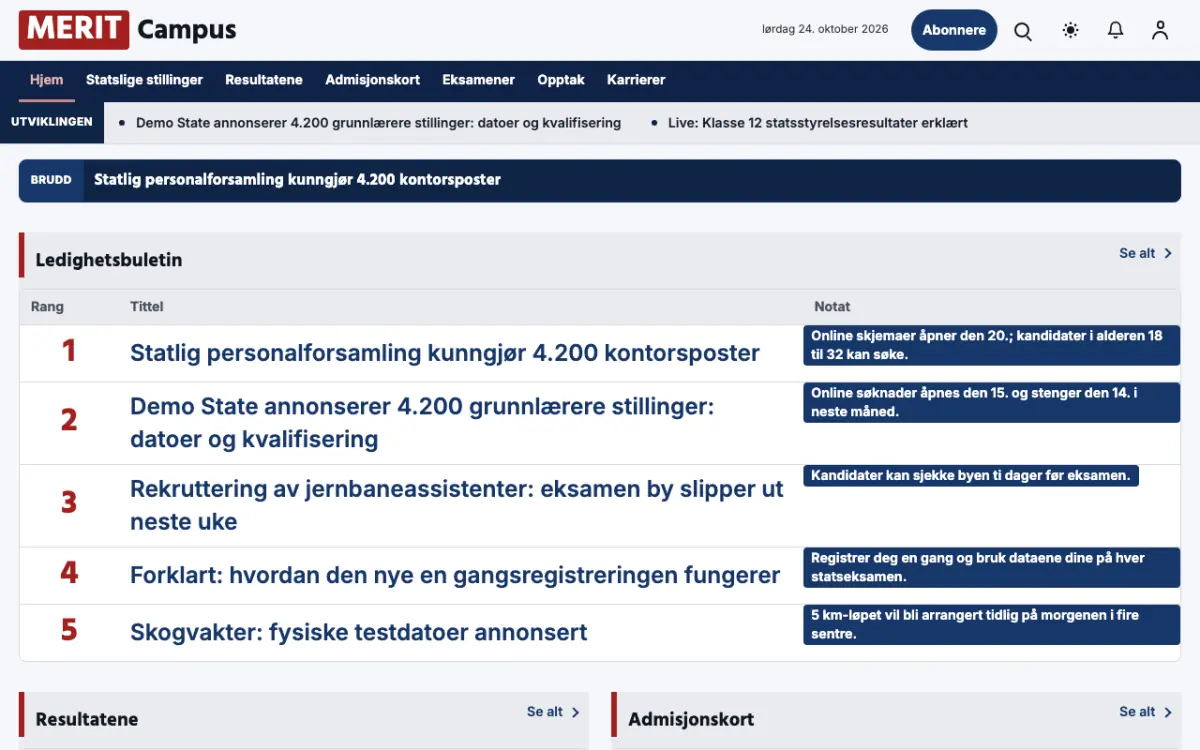
Task: Open the search icon in header
Action: (x=1023, y=31)
